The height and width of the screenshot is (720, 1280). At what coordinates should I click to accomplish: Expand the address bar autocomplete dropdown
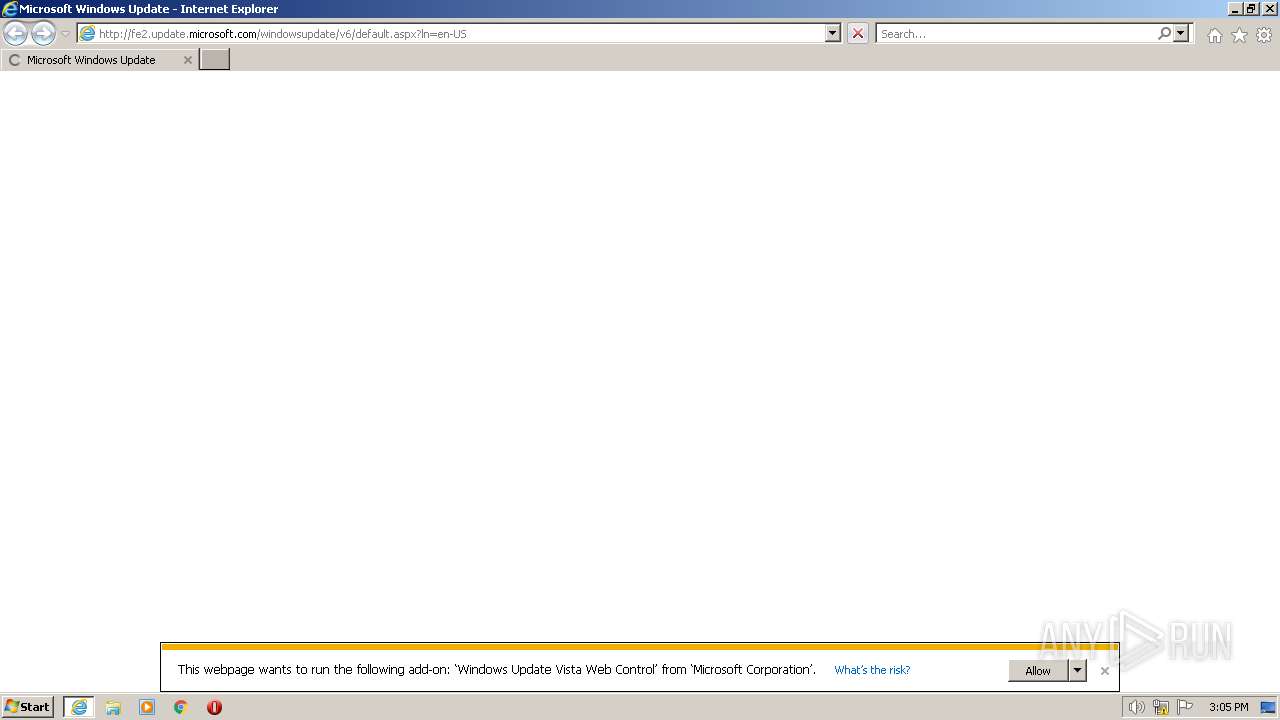tap(832, 33)
